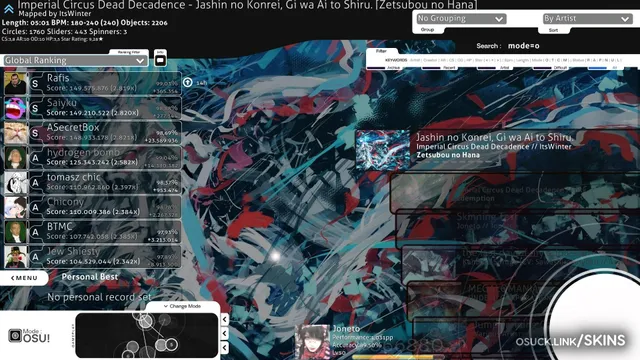Click the Status keyword in the filter bar
Screen dimensions: 640x360
coord(578,60)
